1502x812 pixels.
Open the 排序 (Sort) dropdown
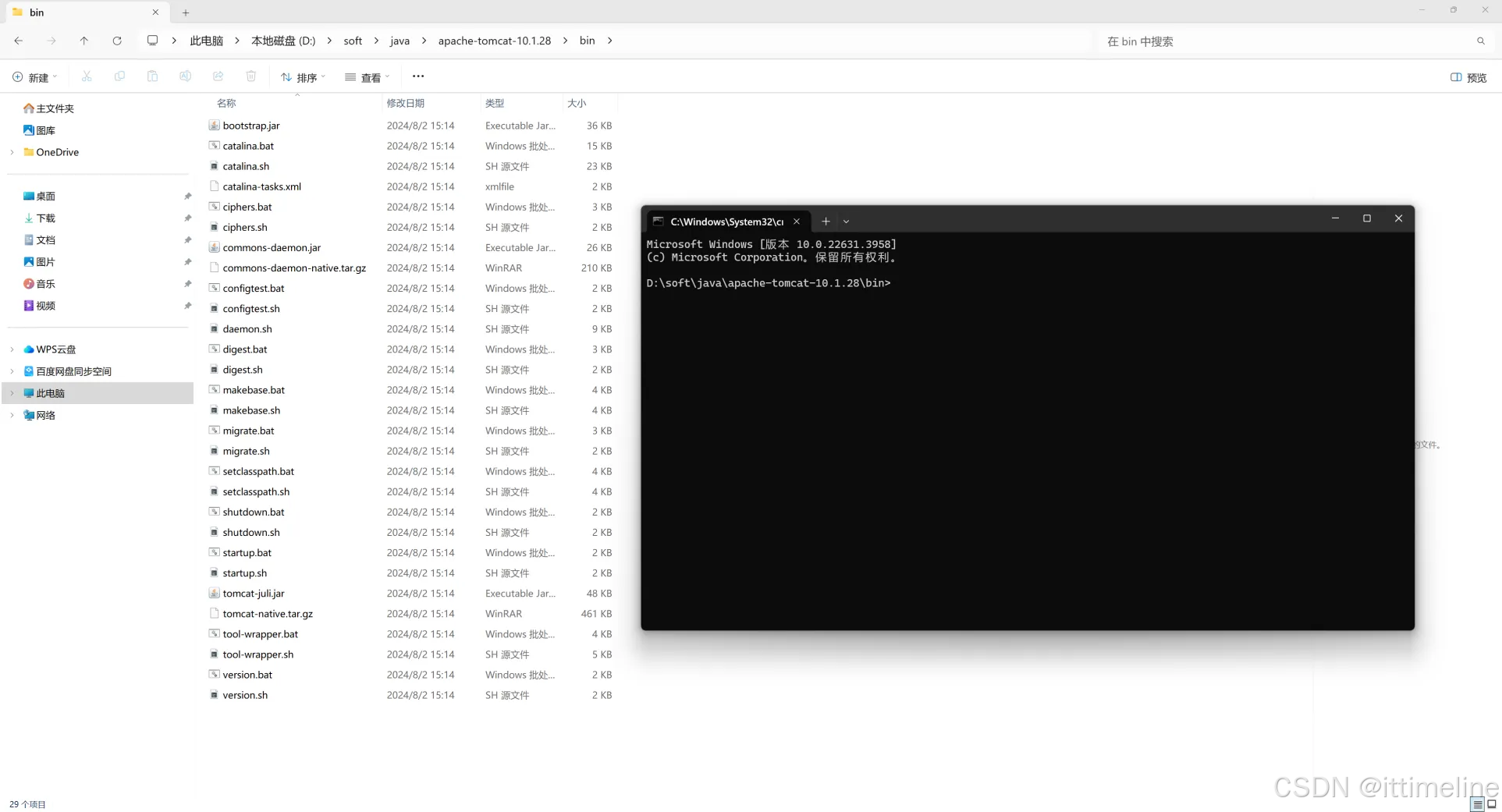[x=303, y=77]
